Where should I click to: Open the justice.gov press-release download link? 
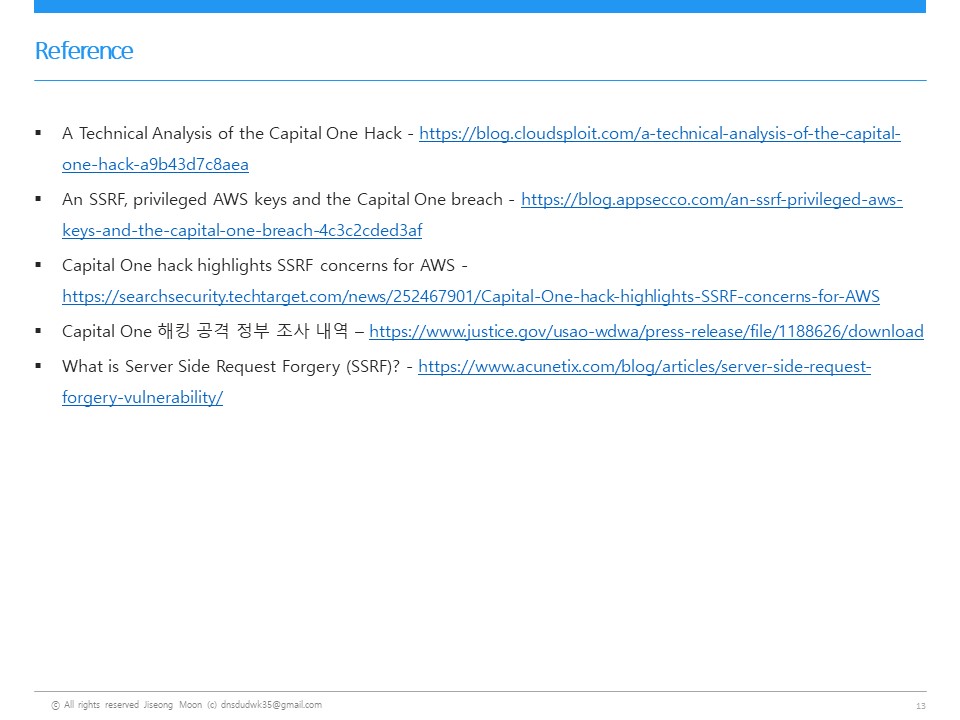(x=646, y=331)
